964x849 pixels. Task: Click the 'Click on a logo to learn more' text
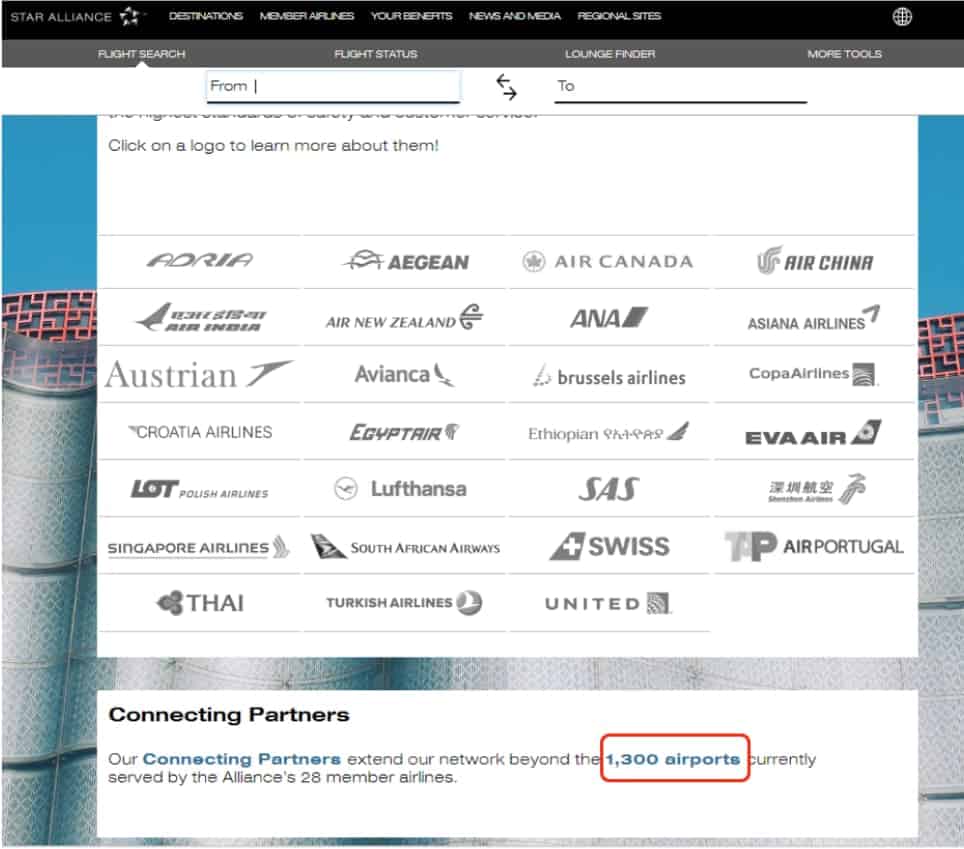tap(273, 146)
